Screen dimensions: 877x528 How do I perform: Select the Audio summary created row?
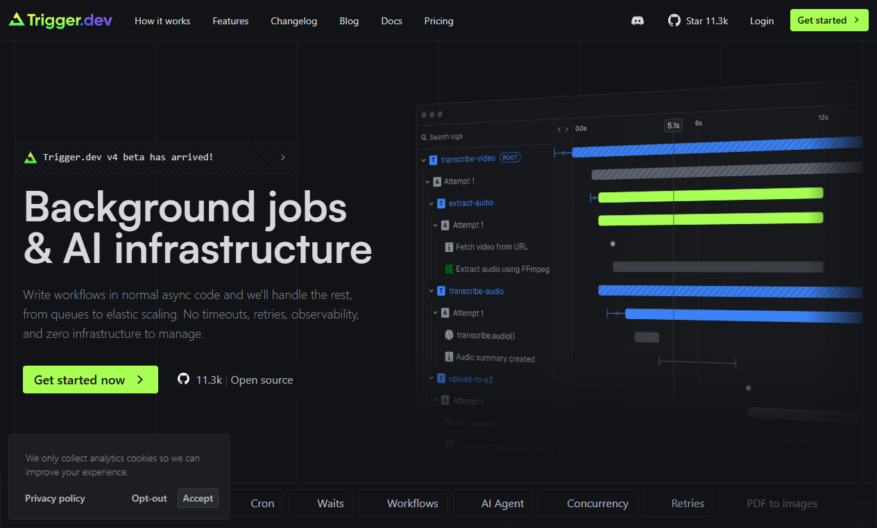click(490, 358)
